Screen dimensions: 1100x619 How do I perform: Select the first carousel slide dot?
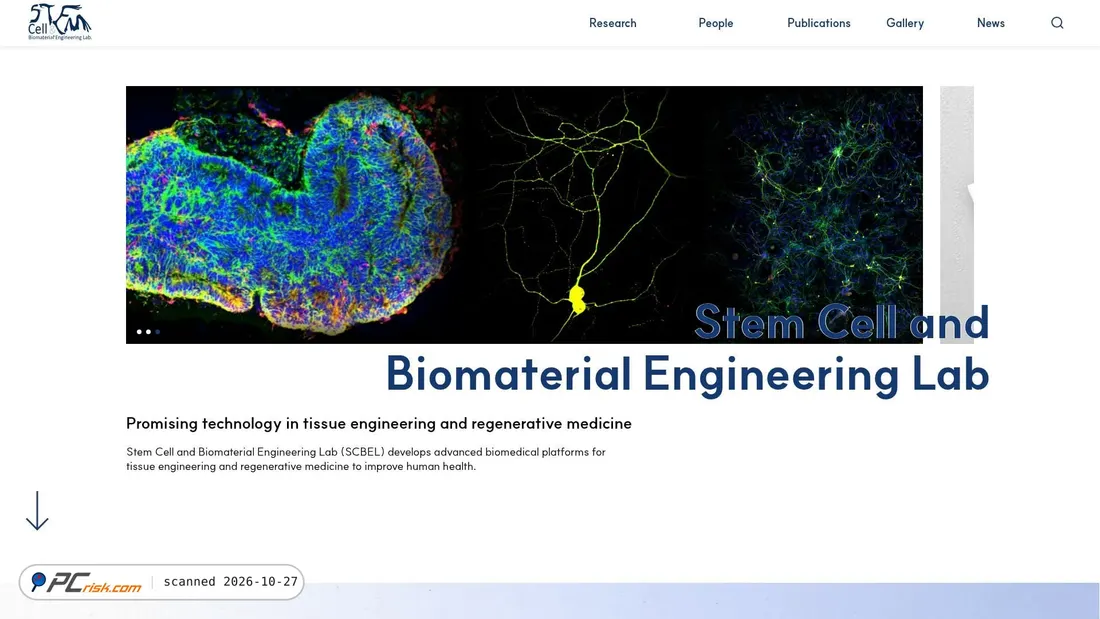[x=139, y=332]
